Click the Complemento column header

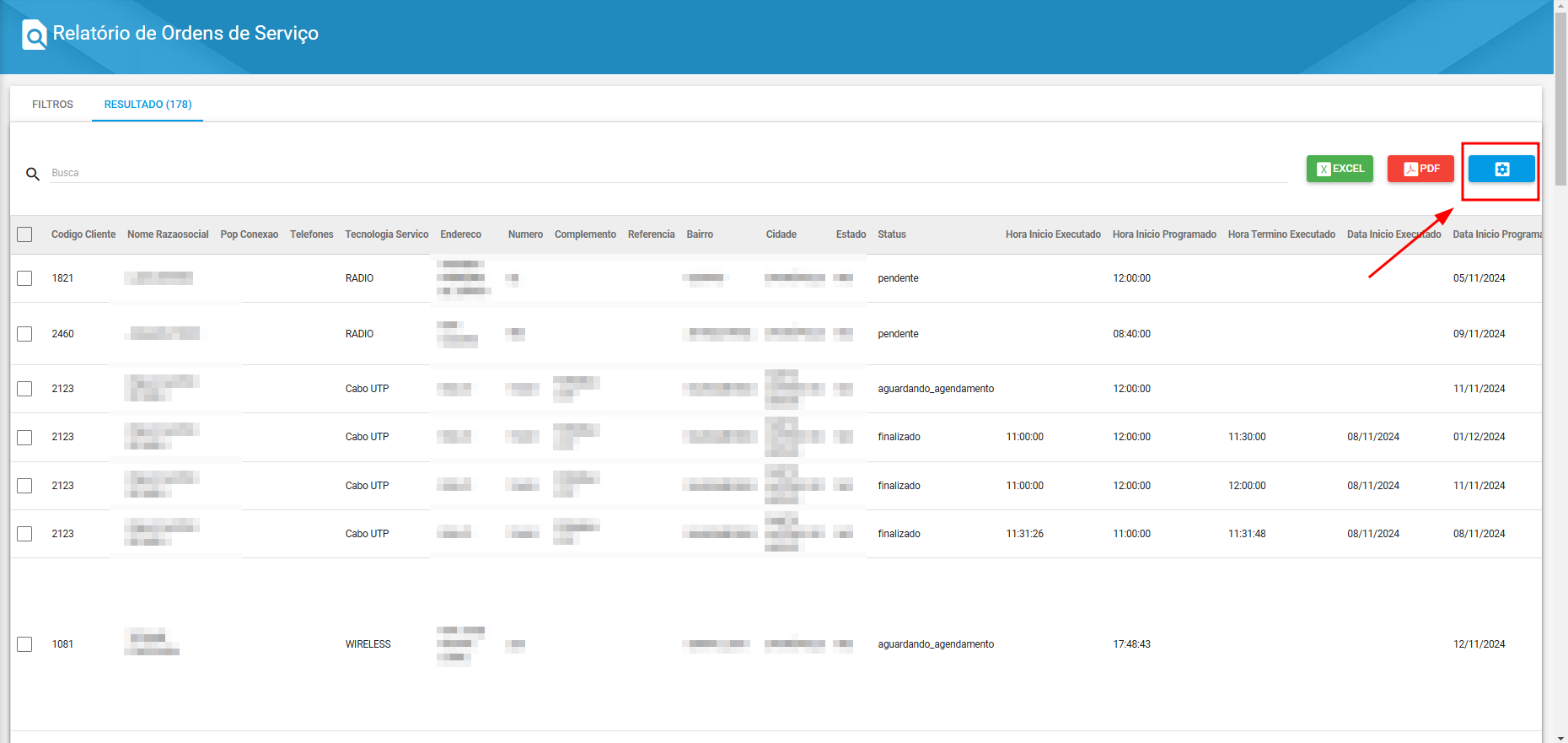[x=585, y=234]
